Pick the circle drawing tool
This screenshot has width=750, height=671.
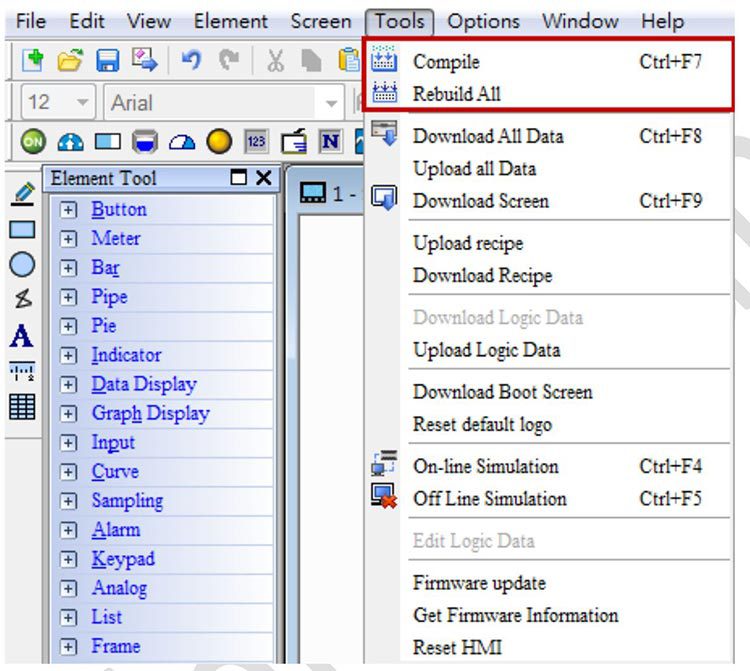point(22,264)
